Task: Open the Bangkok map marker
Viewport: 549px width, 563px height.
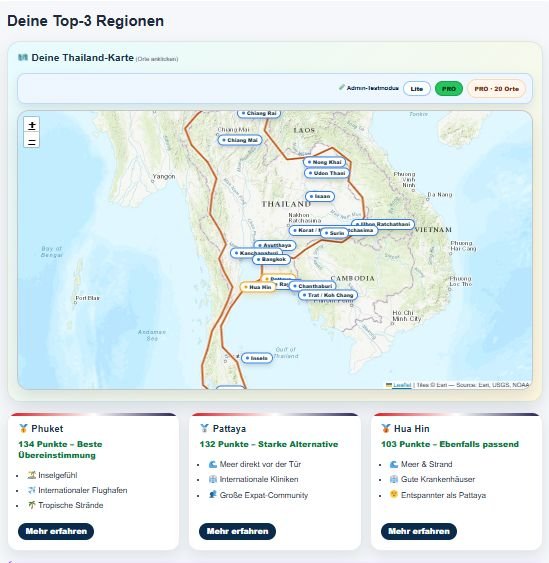Action: coord(271,259)
